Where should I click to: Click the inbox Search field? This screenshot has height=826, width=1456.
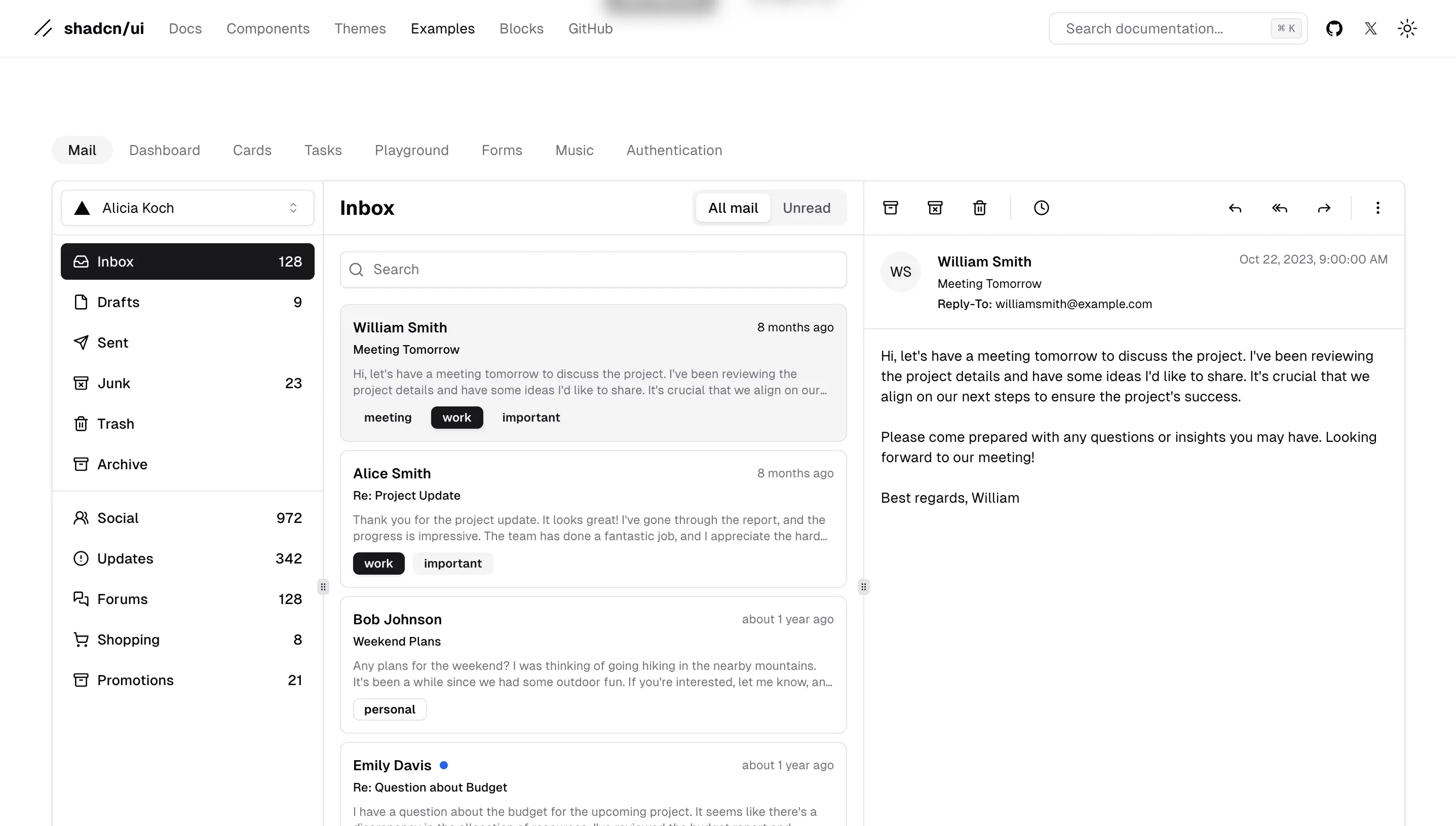click(x=593, y=270)
